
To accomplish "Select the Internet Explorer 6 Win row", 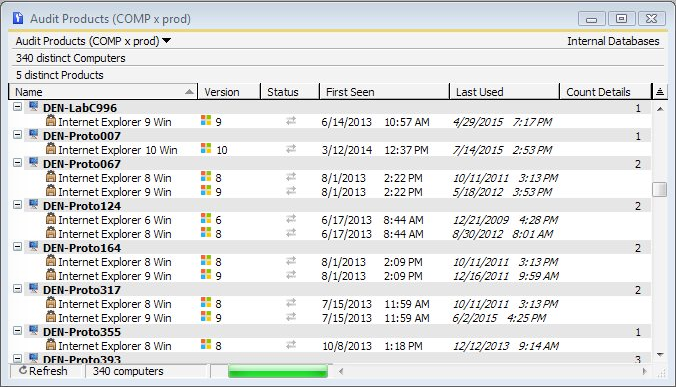I will [330, 220].
